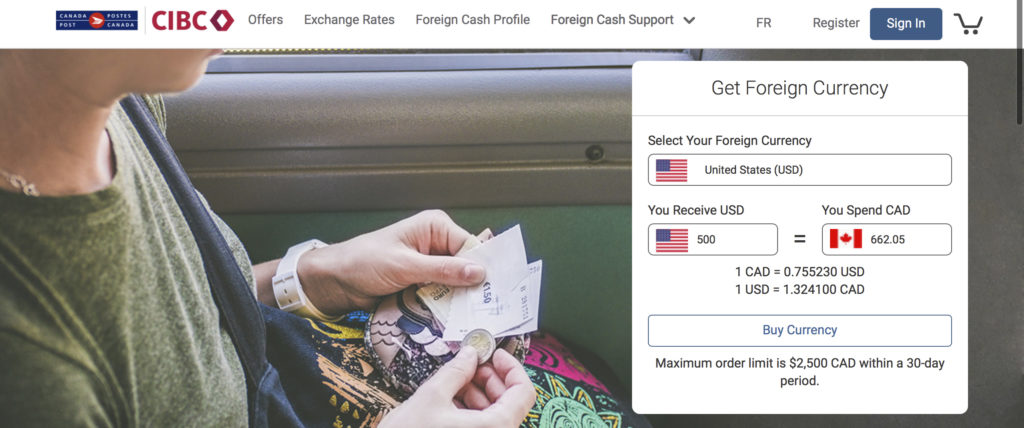
Task: Click the Register link
Action: click(835, 23)
